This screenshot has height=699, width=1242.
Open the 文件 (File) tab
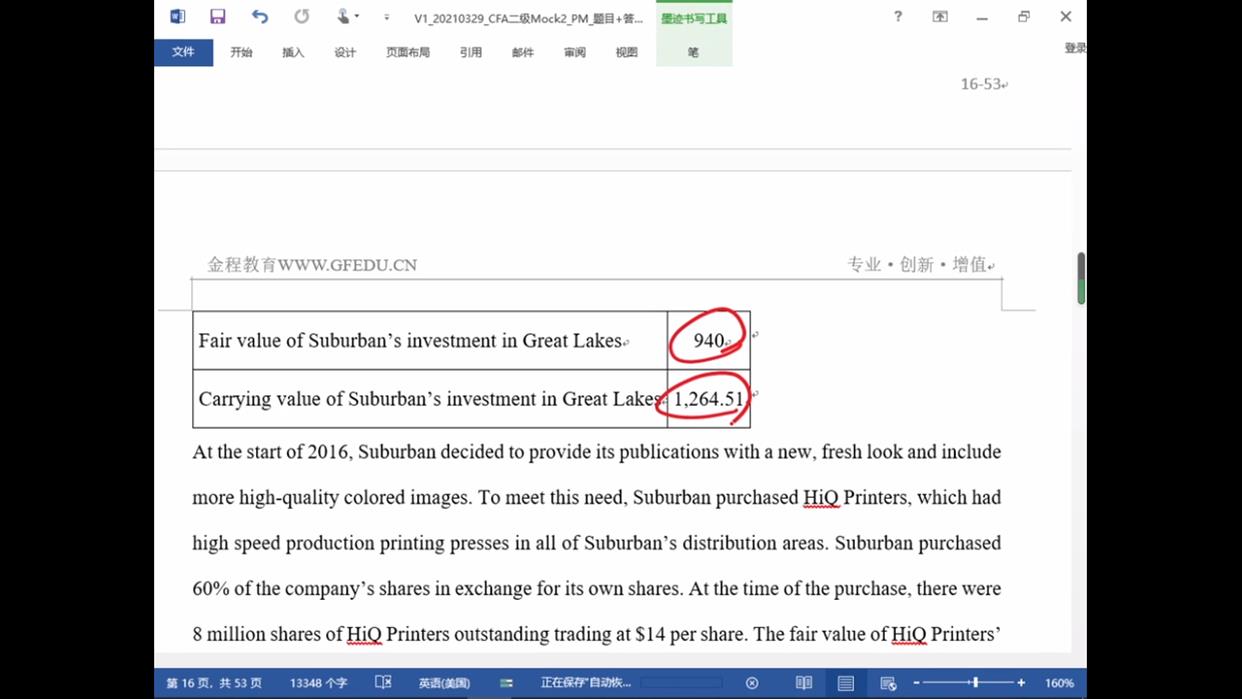183,52
